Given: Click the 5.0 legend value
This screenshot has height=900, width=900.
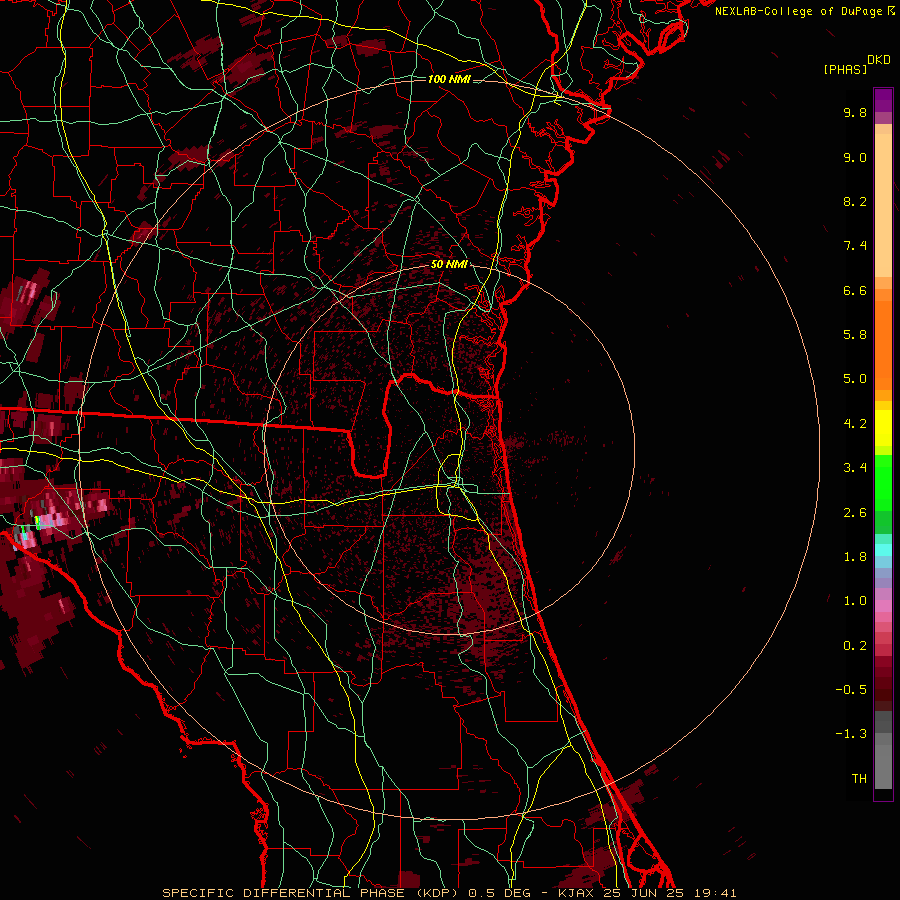Looking at the screenshot, I should [x=855, y=379].
